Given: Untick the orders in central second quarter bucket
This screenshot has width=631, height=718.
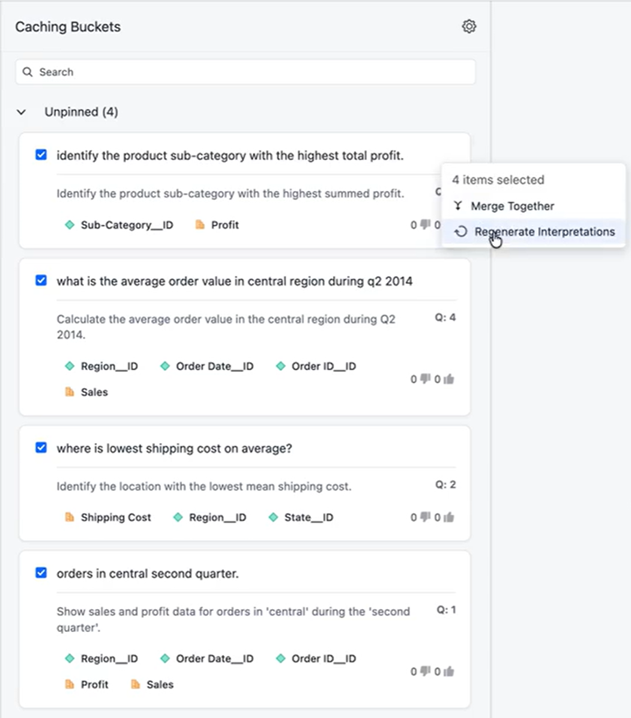Looking at the screenshot, I should (x=41, y=573).
